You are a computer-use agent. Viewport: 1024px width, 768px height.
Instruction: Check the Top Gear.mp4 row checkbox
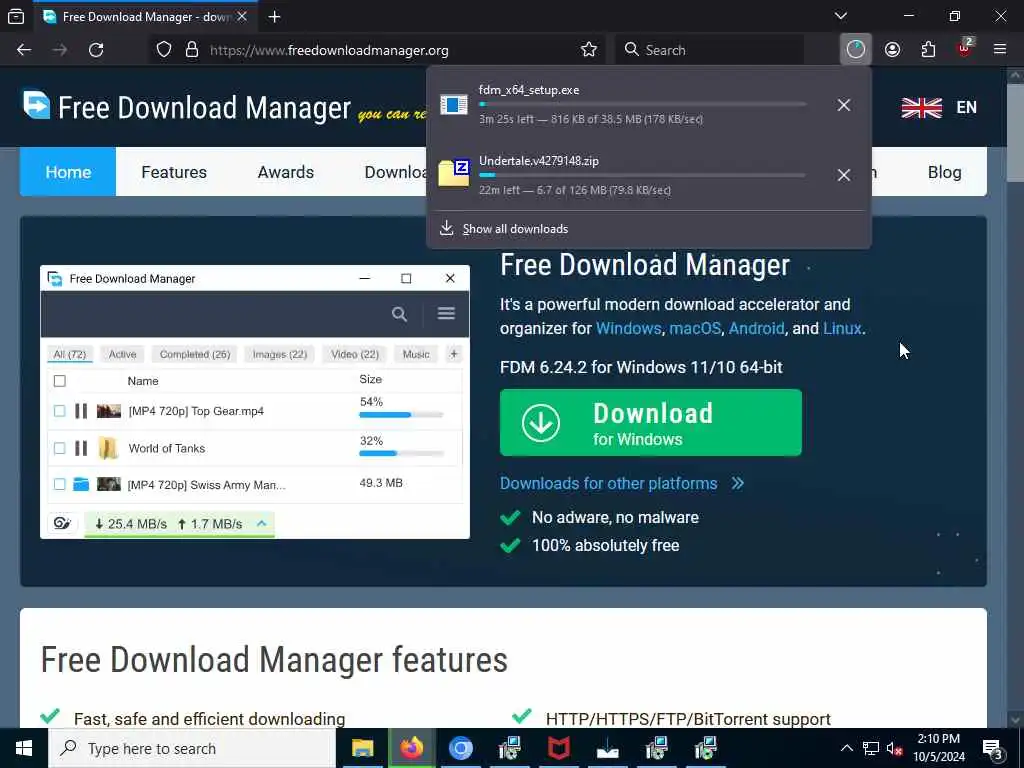pos(59,411)
